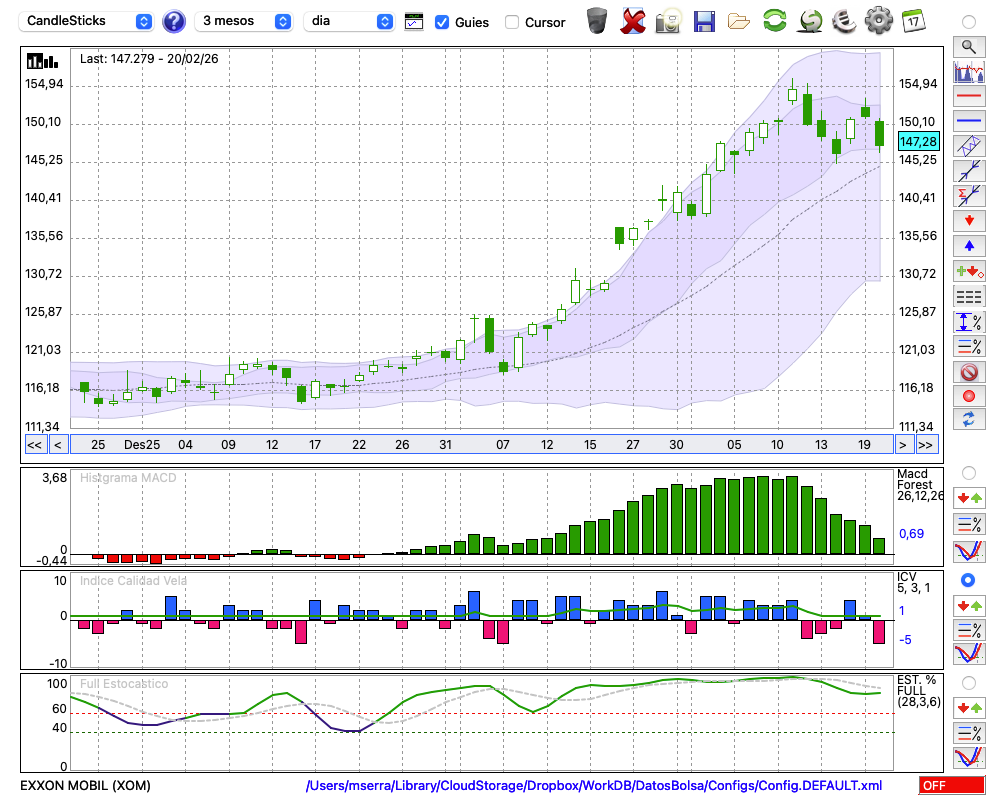
Task: Select the red horizontal line tool
Action: tap(968, 97)
